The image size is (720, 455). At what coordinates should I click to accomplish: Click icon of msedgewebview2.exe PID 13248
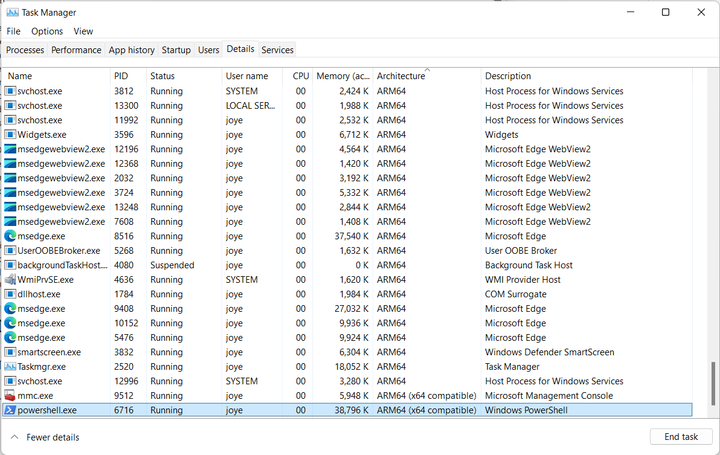10,207
